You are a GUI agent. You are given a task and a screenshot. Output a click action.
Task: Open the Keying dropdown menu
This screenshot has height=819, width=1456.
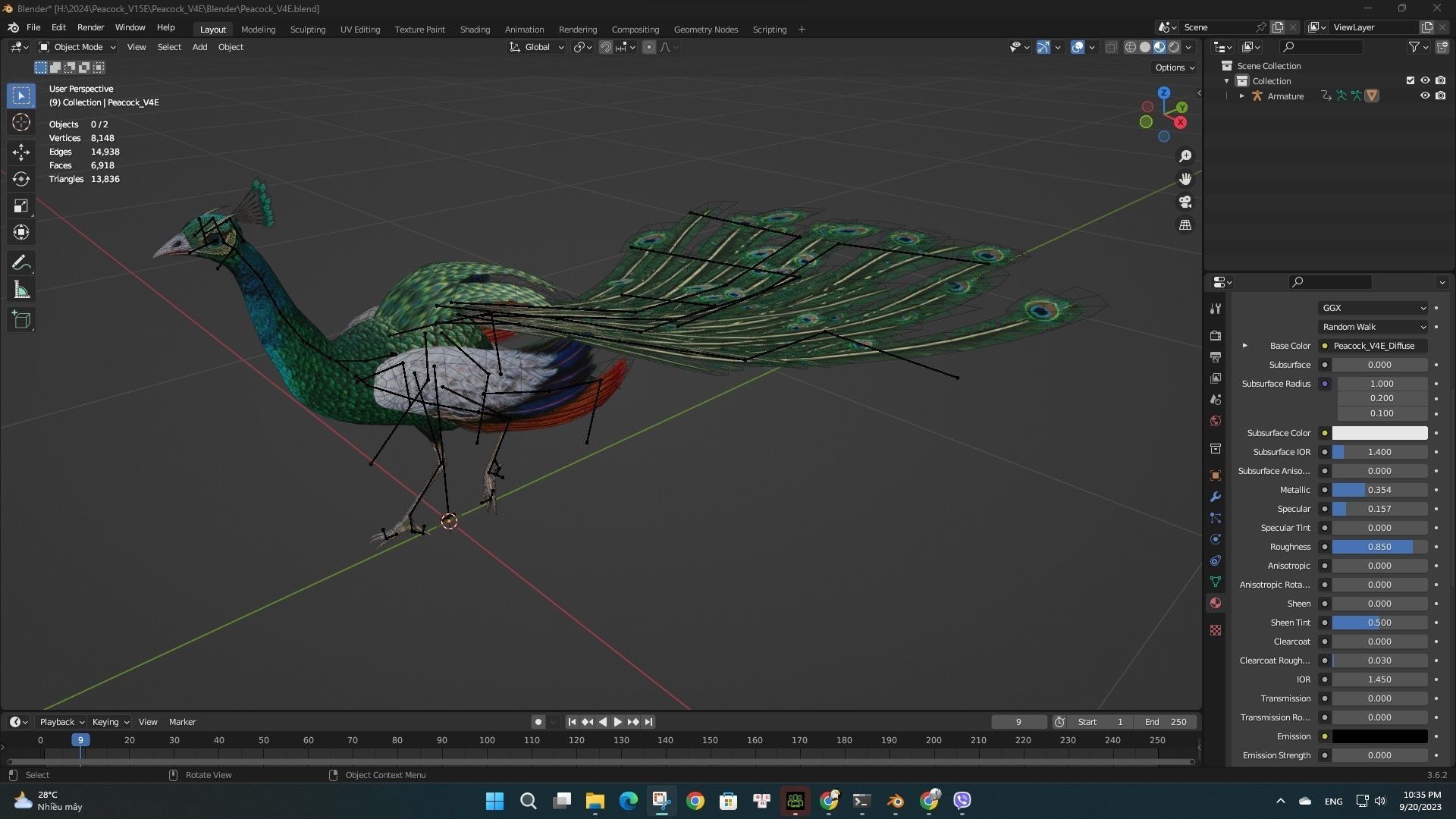pyautogui.click(x=110, y=722)
